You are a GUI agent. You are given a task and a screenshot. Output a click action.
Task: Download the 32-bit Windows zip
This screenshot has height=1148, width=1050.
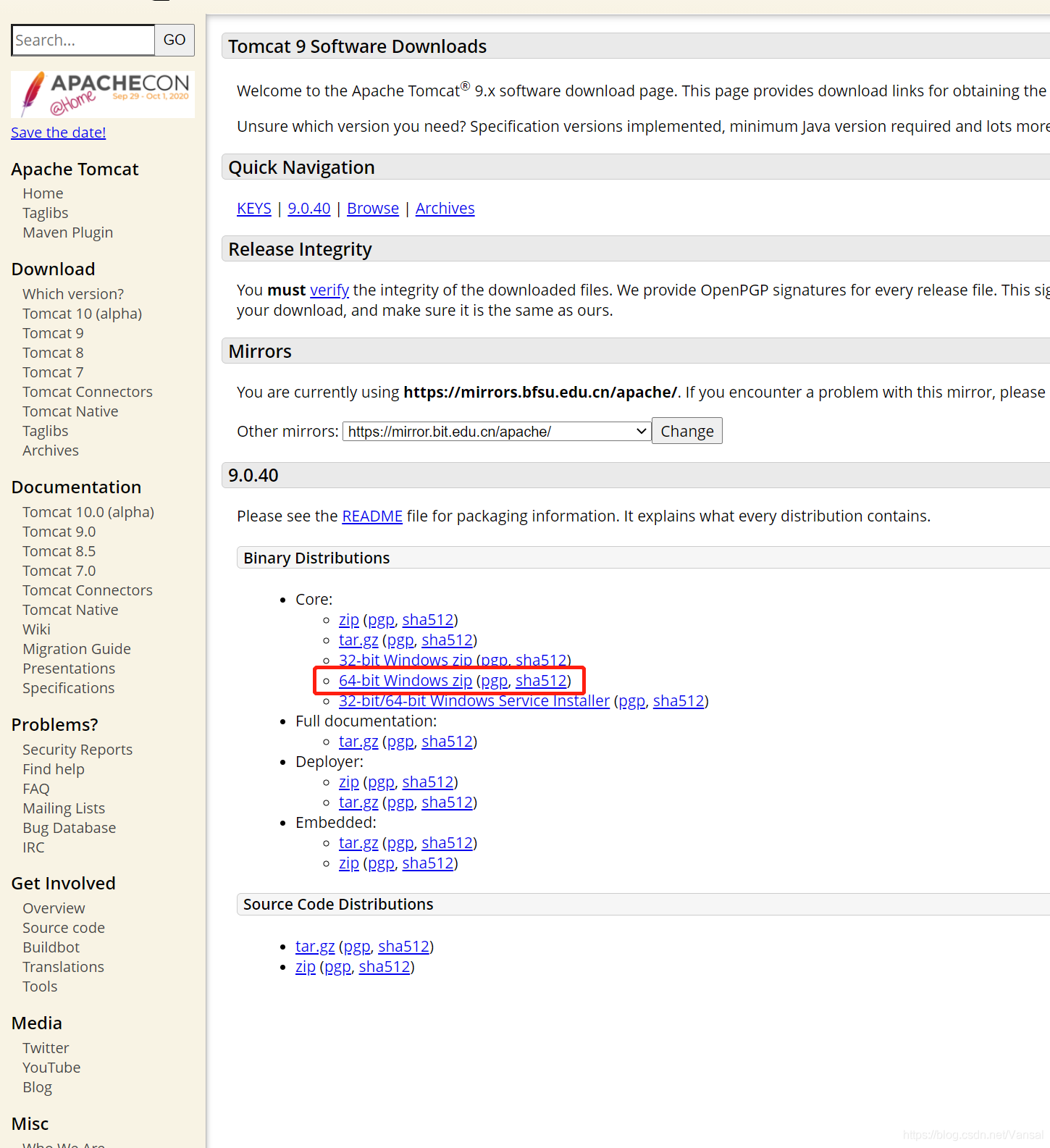406,661
